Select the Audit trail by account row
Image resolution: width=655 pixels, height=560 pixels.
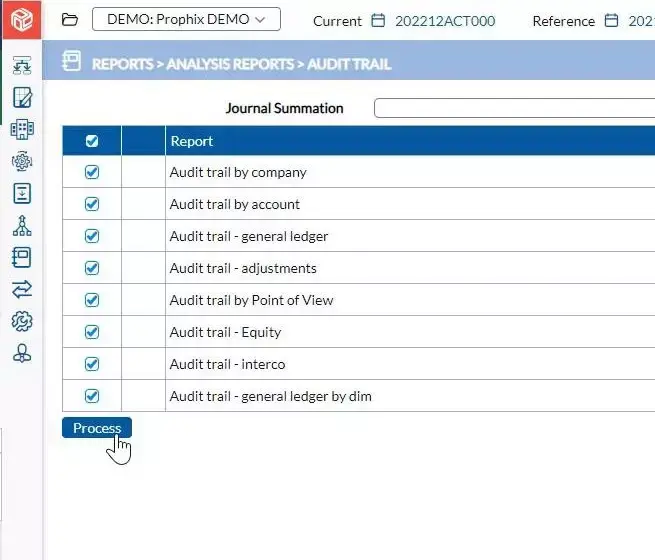[235, 204]
